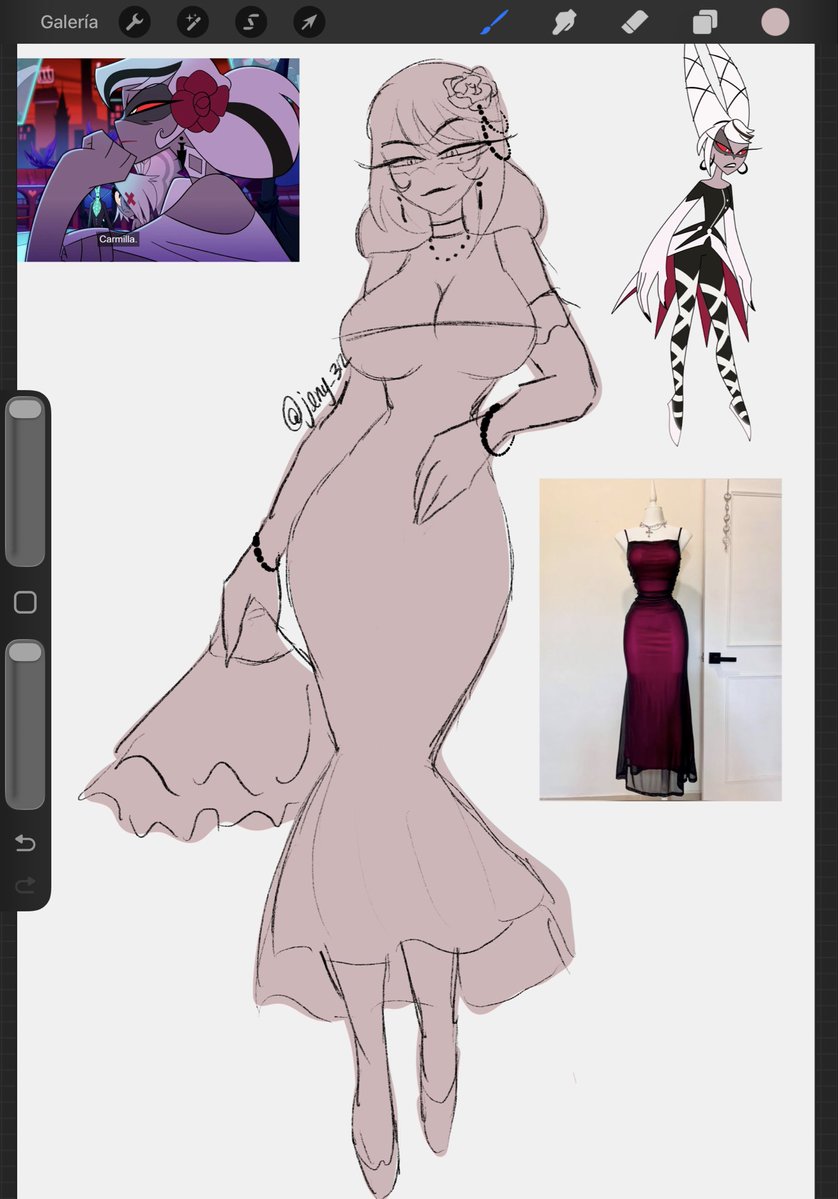Open the Actions wrench menu
838x1199 pixels.
pyautogui.click(x=135, y=22)
